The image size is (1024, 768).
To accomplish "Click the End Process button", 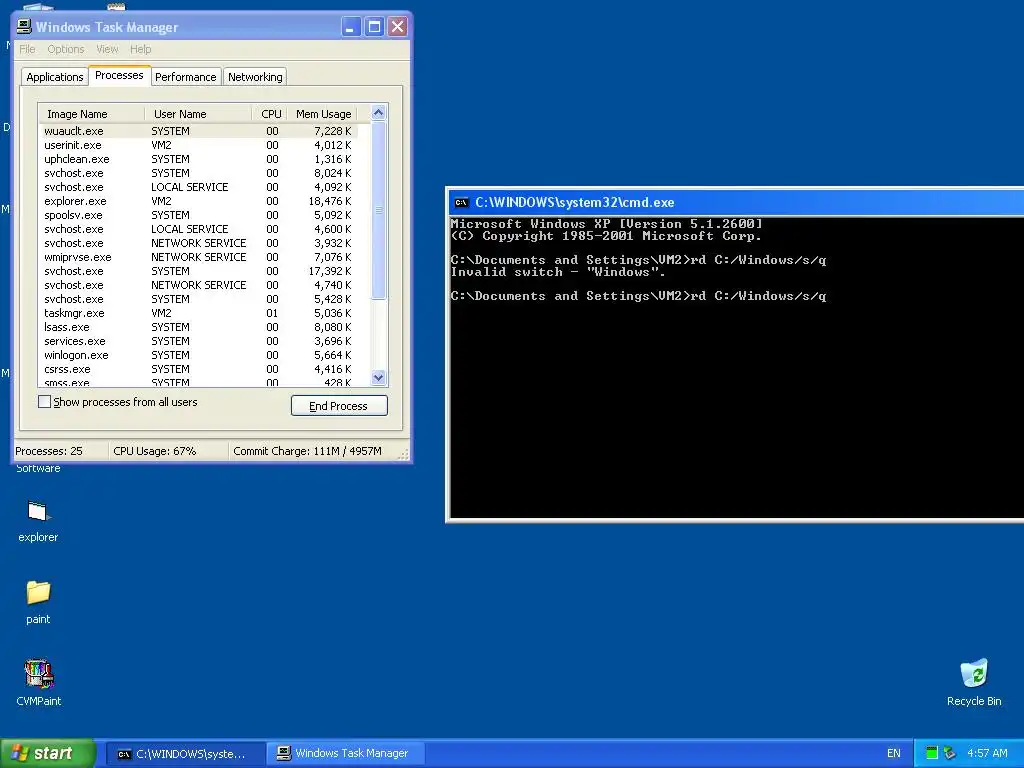I will pyautogui.click(x=339, y=406).
